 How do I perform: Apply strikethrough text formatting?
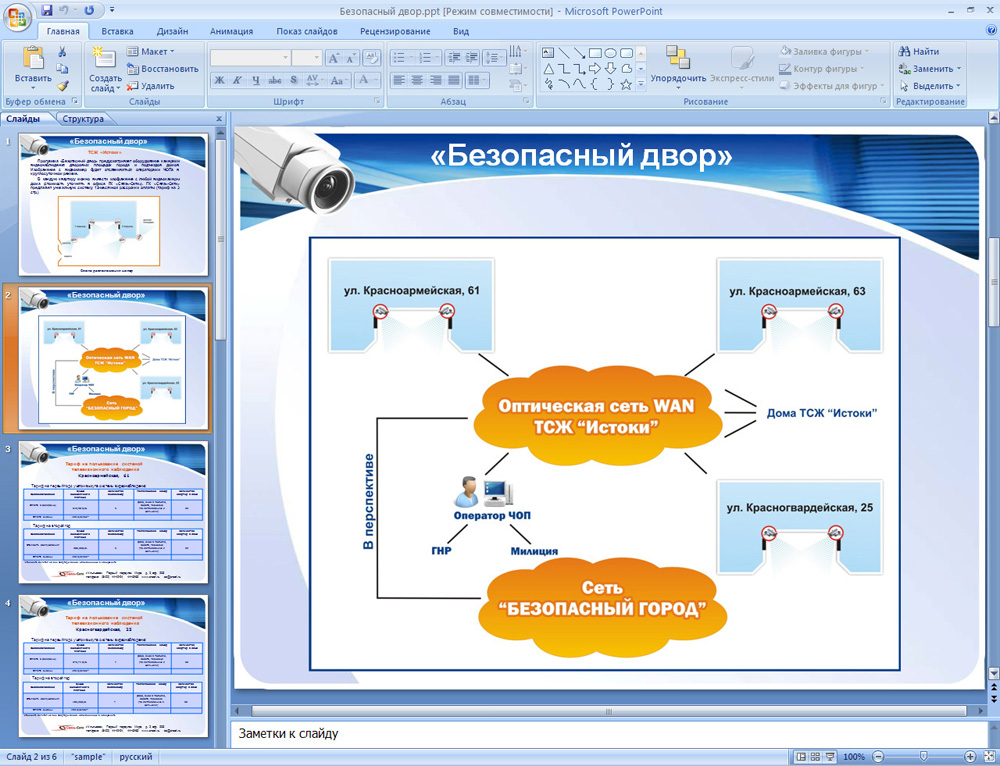pos(275,80)
